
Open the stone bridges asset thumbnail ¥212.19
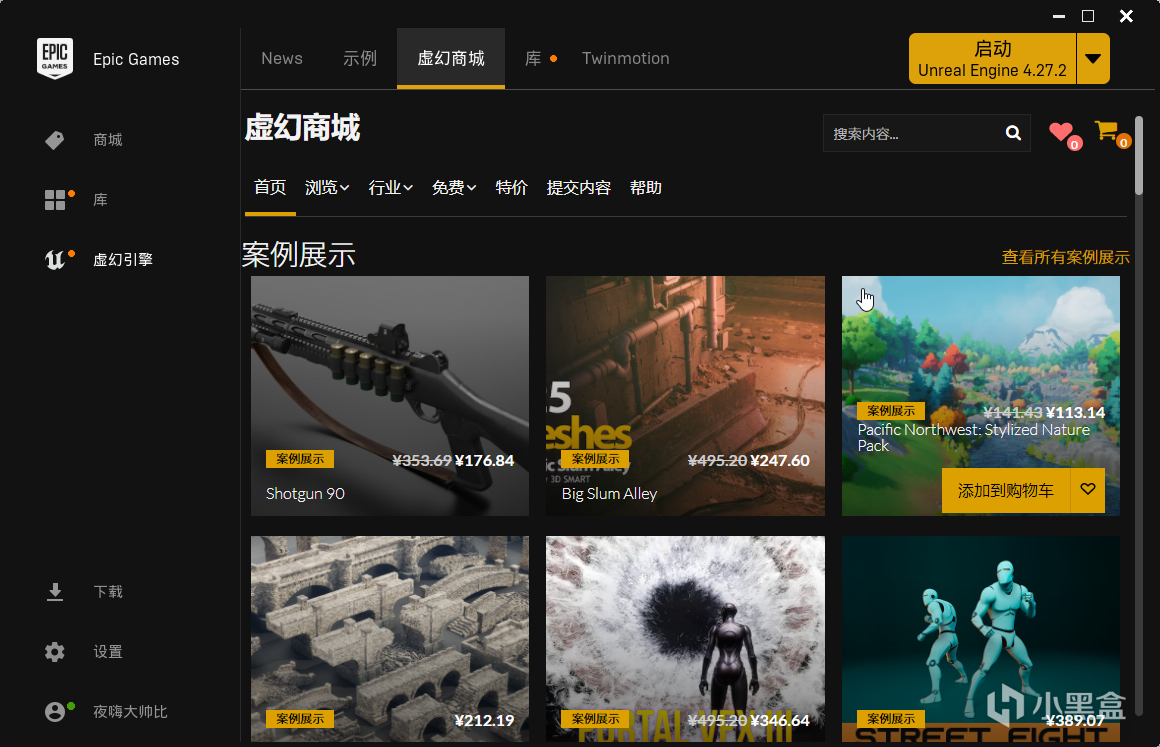390,639
